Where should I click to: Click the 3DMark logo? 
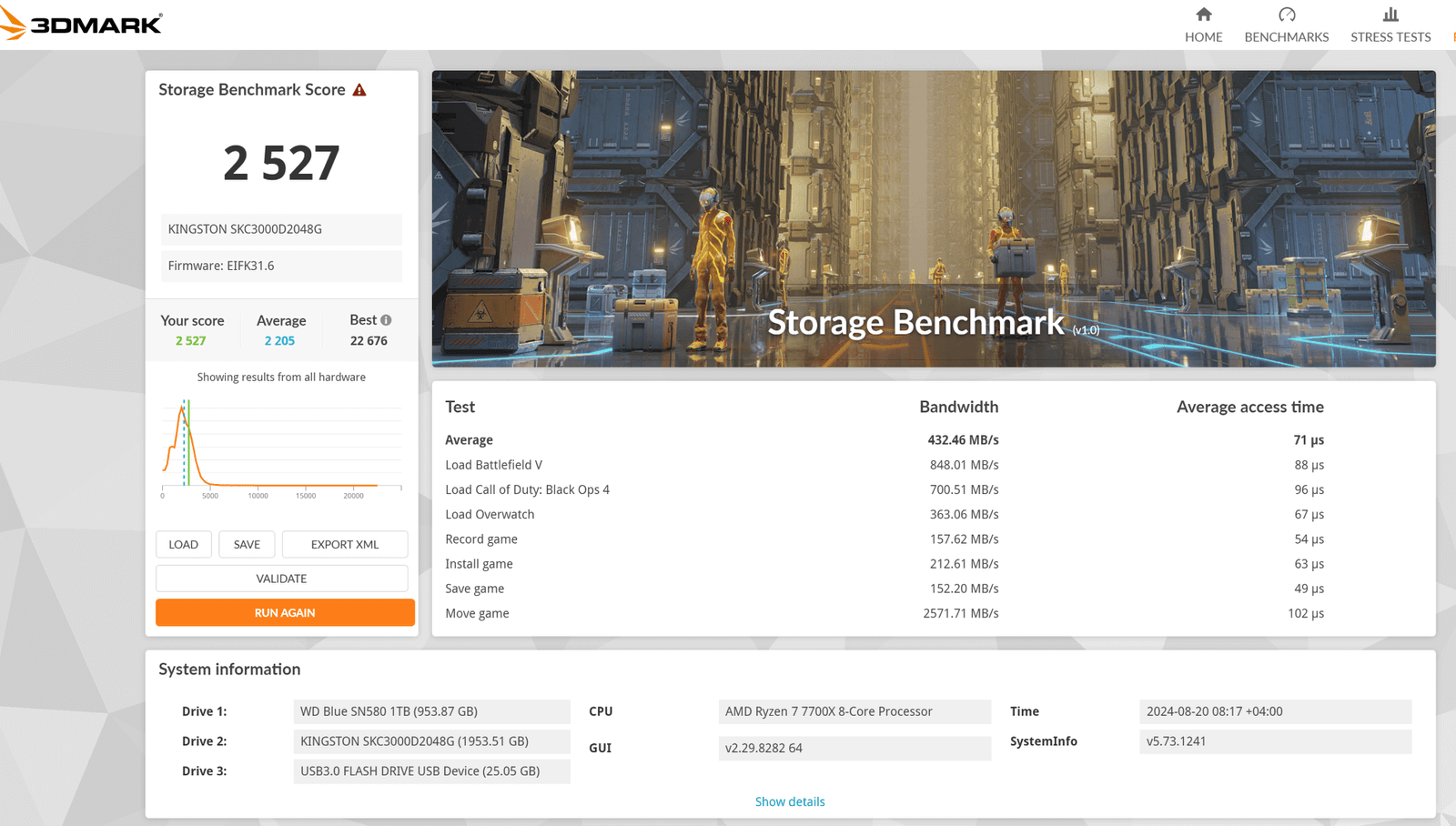pos(82,24)
